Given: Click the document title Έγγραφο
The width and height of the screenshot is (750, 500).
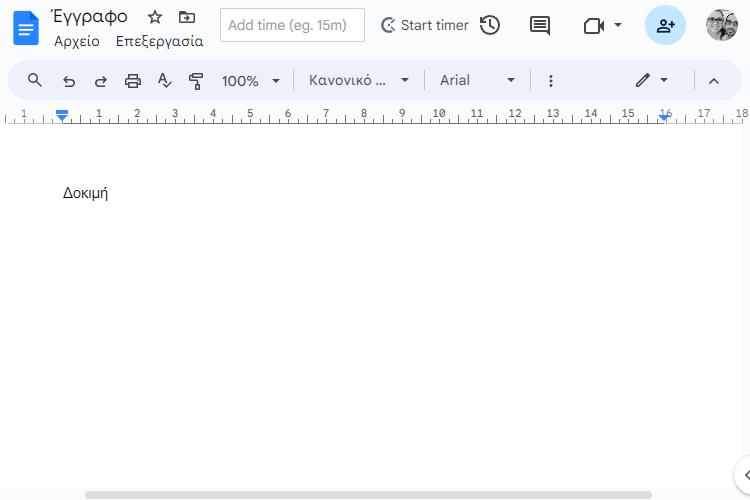Looking at the screenshot, I should 89,17.
